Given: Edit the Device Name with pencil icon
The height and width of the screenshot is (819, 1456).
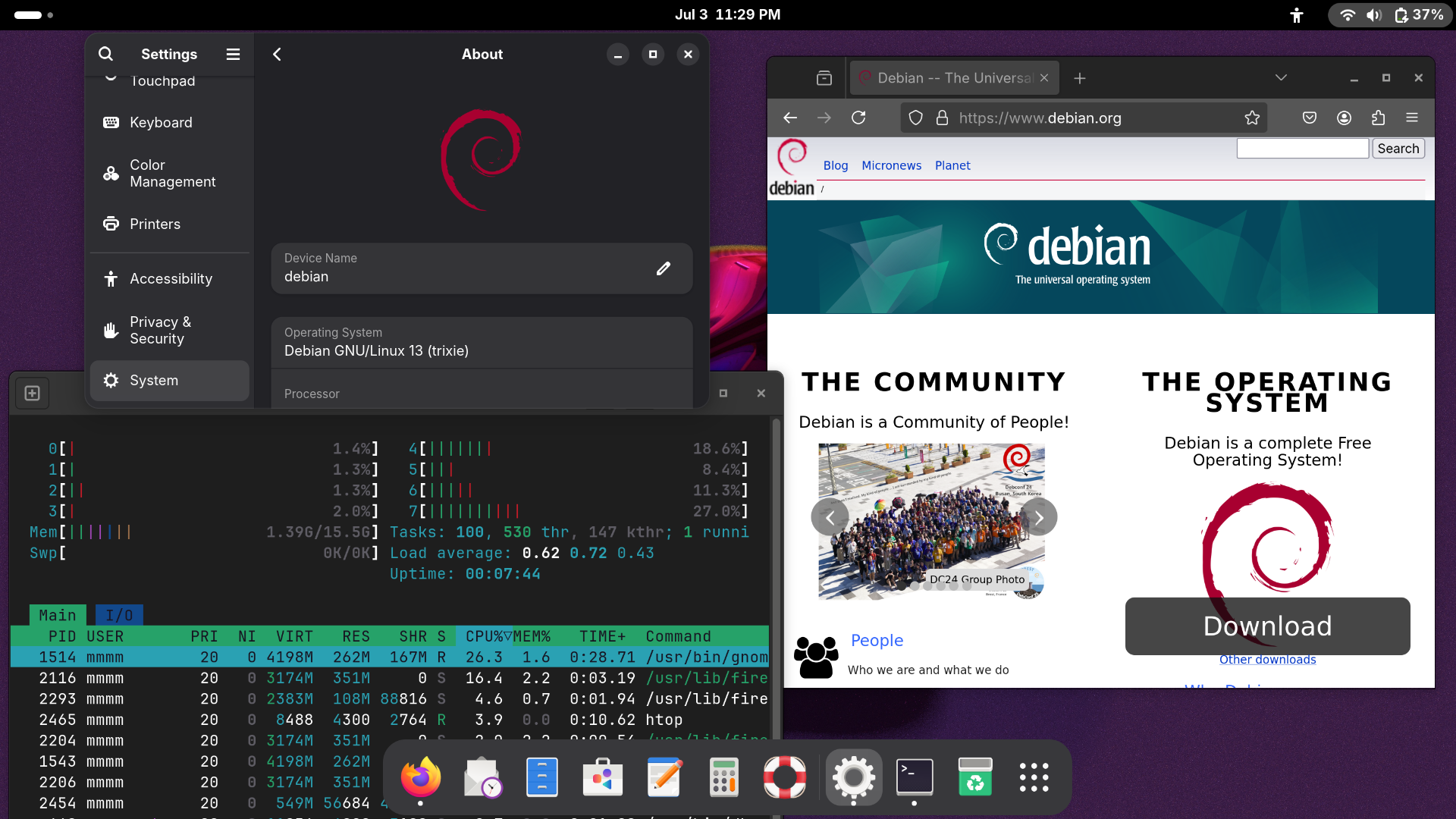Looking at the screenshot, I should pyautogui.click(x=664, y=268).
